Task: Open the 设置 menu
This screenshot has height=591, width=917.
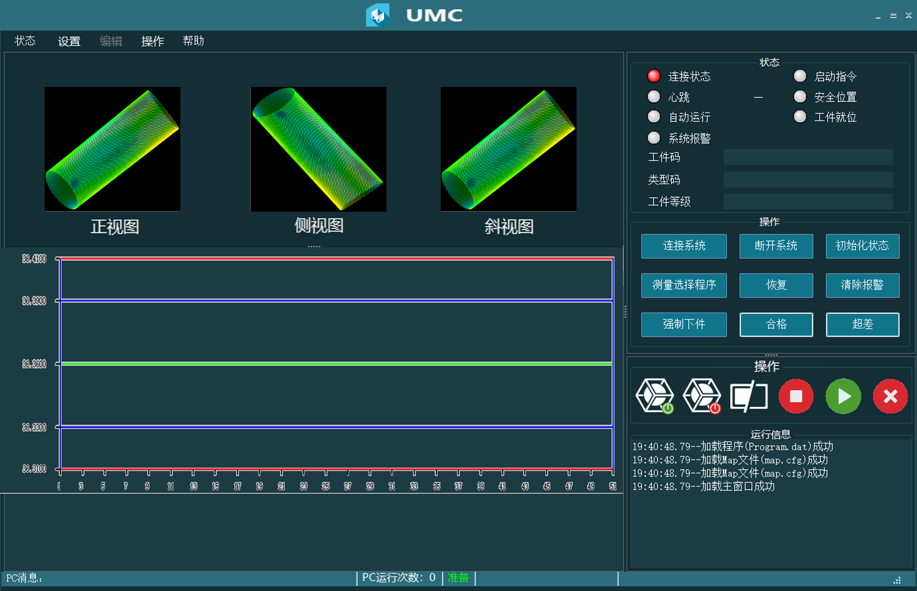Action: pos(69,41)
